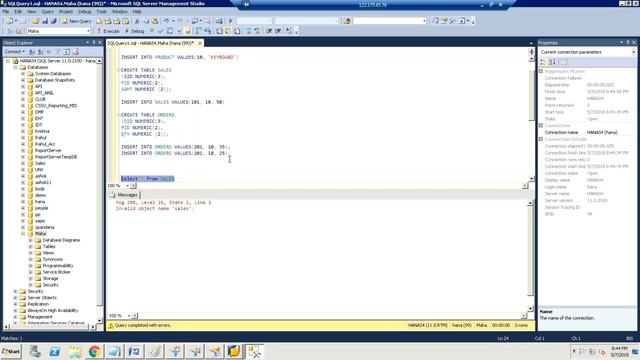Expand the Programmability folder

tap(31, 266)
